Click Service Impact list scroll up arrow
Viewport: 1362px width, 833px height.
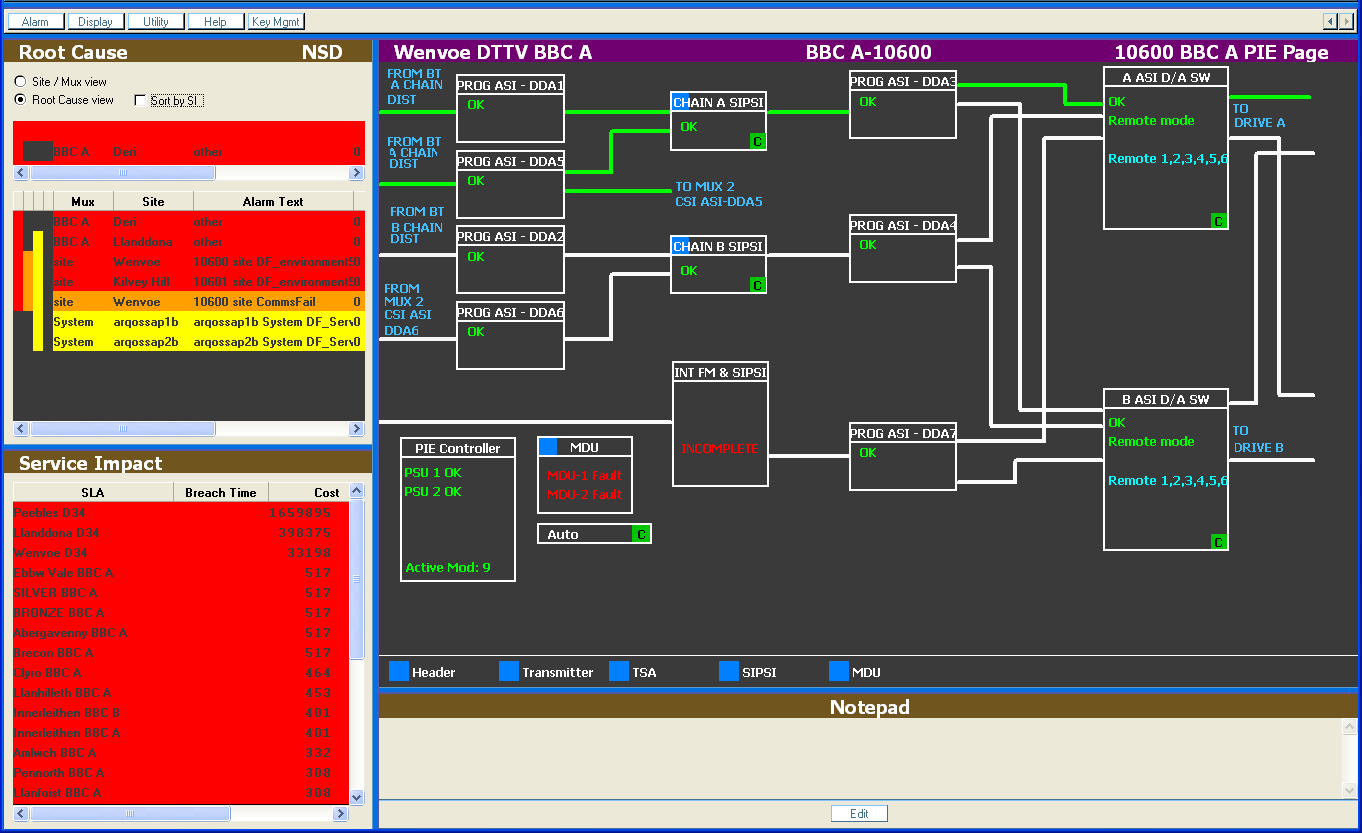coord(357,492)
